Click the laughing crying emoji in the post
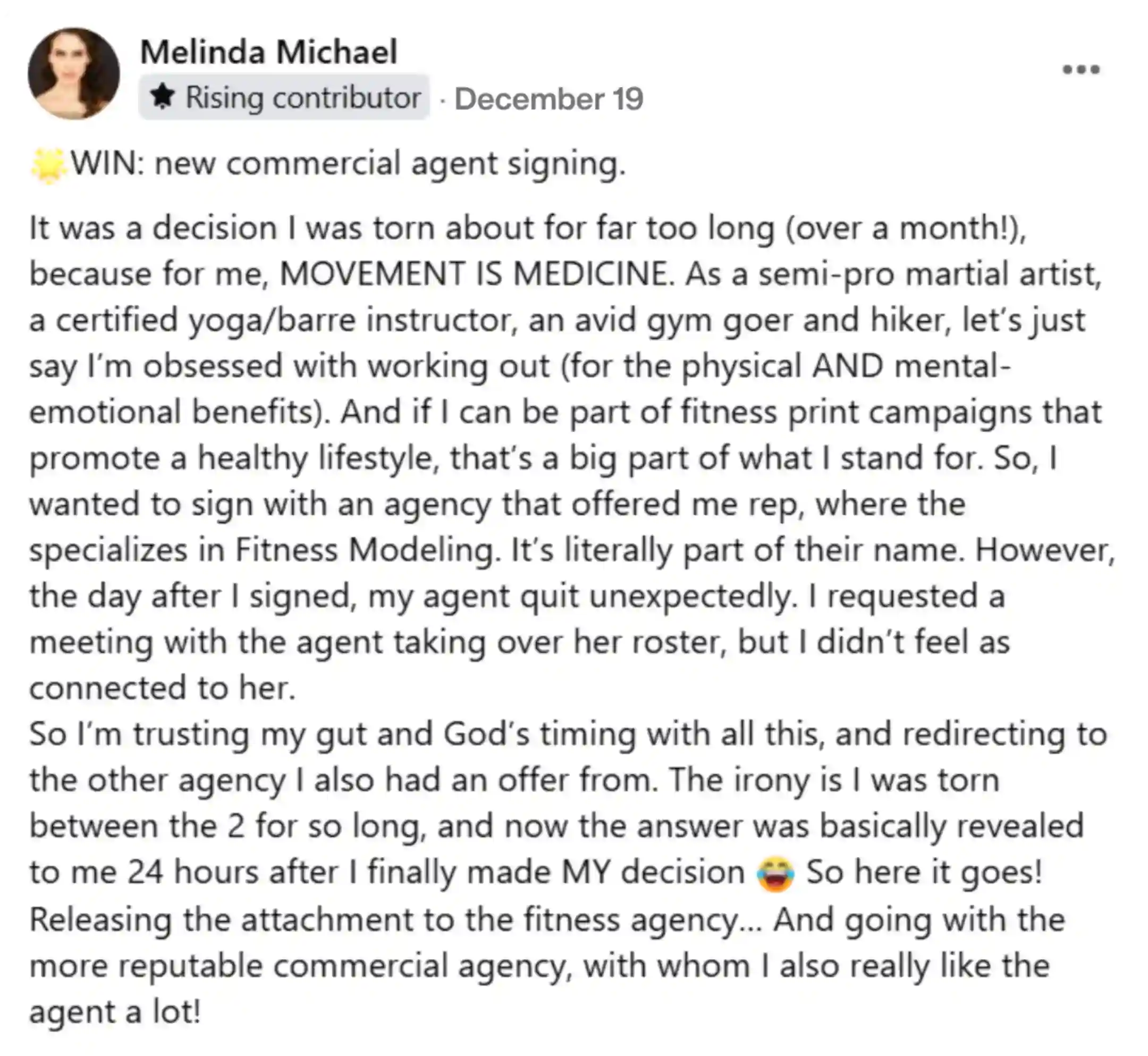 (x=775, y=874)
